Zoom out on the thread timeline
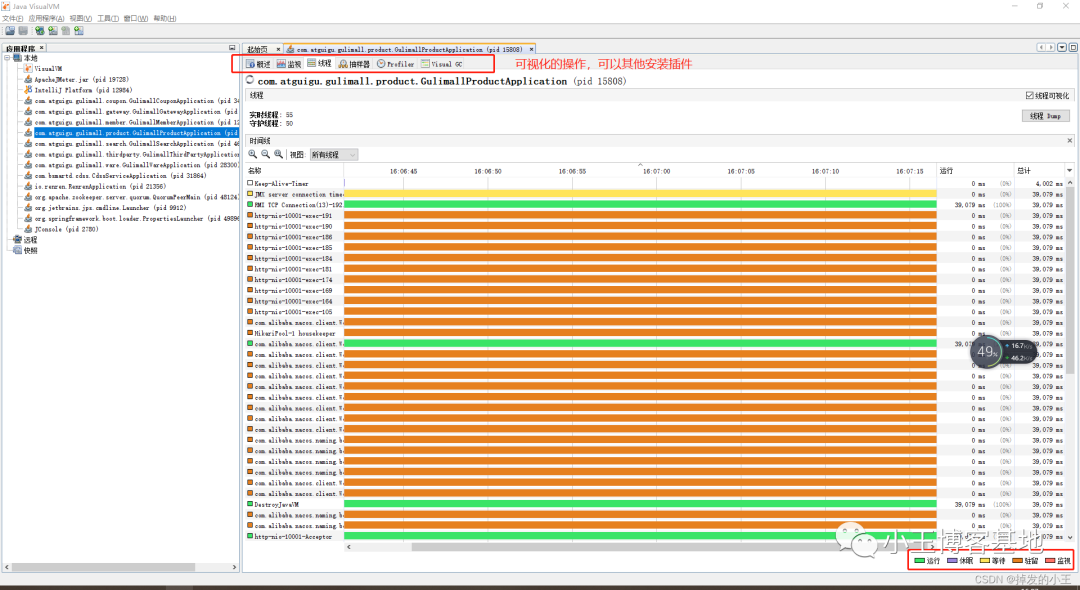 [x=265, y=155]
